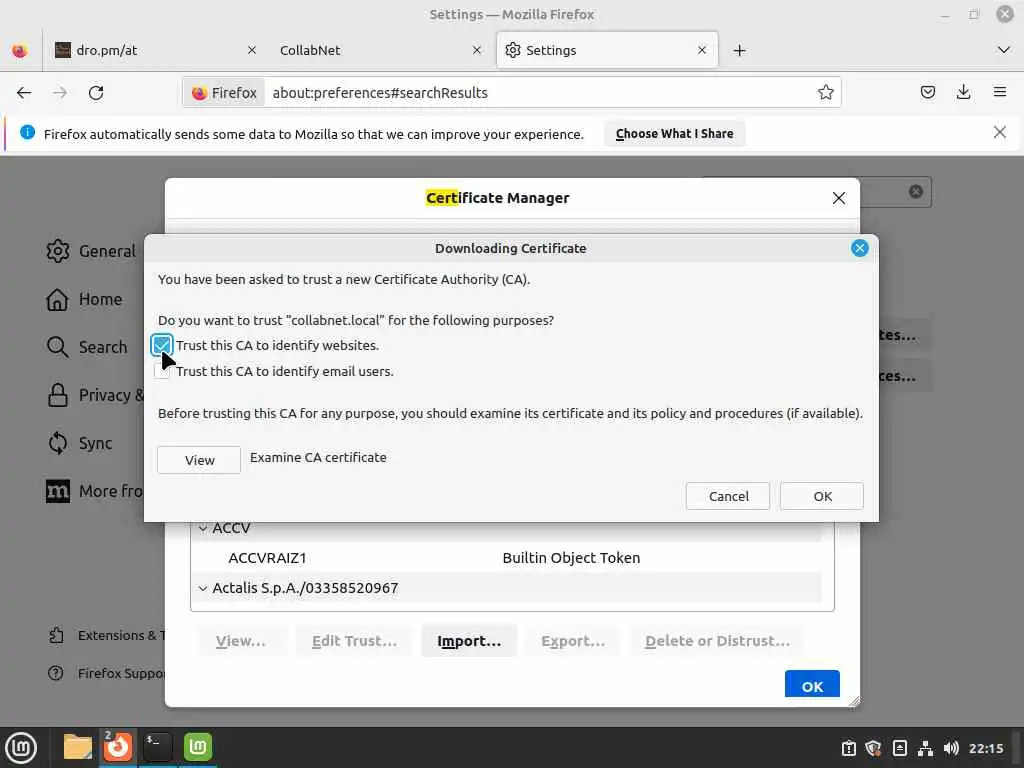Open the network tray icon
The height and width of the screenshot is (768, 1024).
(925, 748)
